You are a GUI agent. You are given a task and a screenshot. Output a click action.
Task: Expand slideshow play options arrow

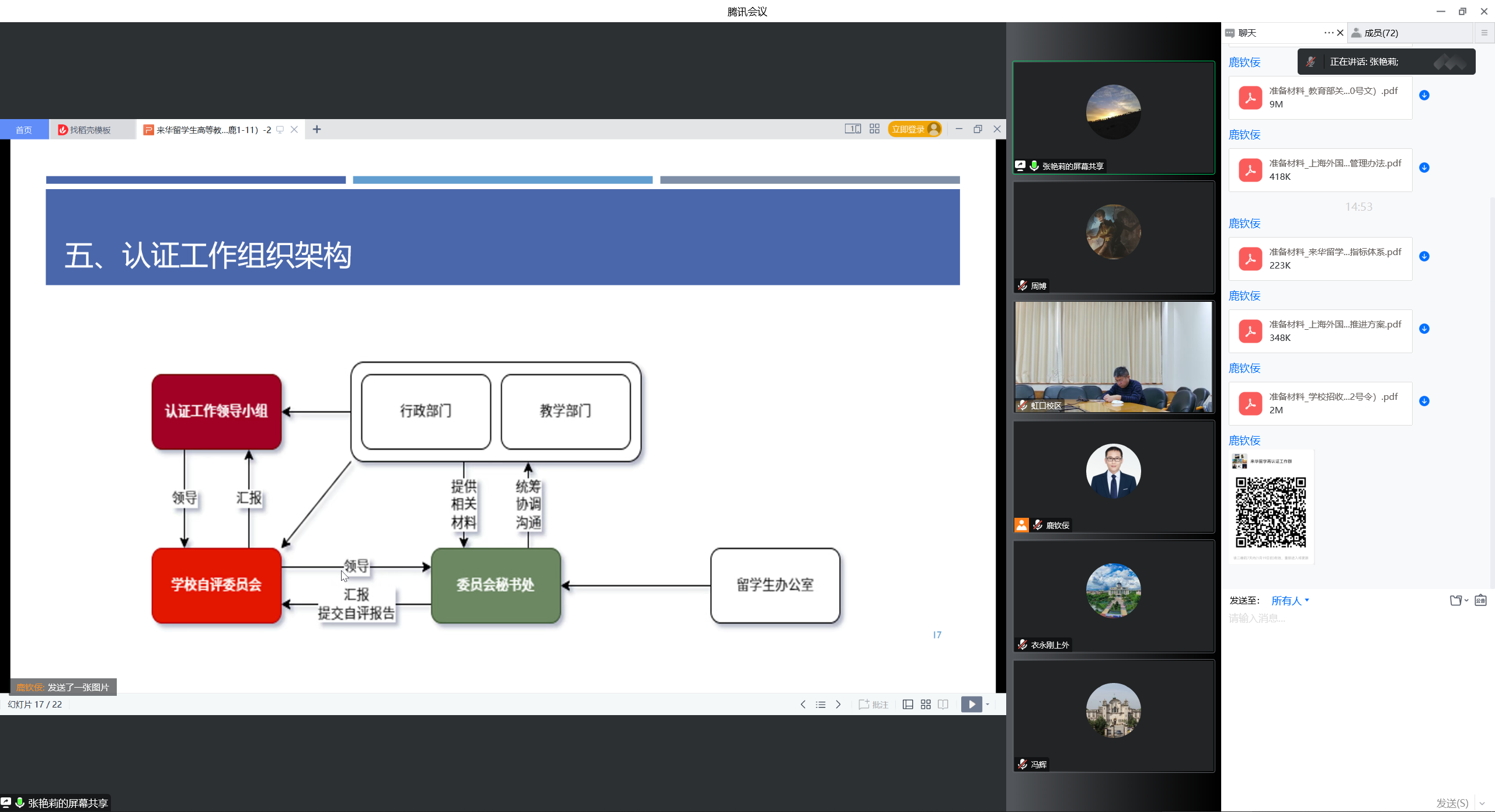[988, 705]
